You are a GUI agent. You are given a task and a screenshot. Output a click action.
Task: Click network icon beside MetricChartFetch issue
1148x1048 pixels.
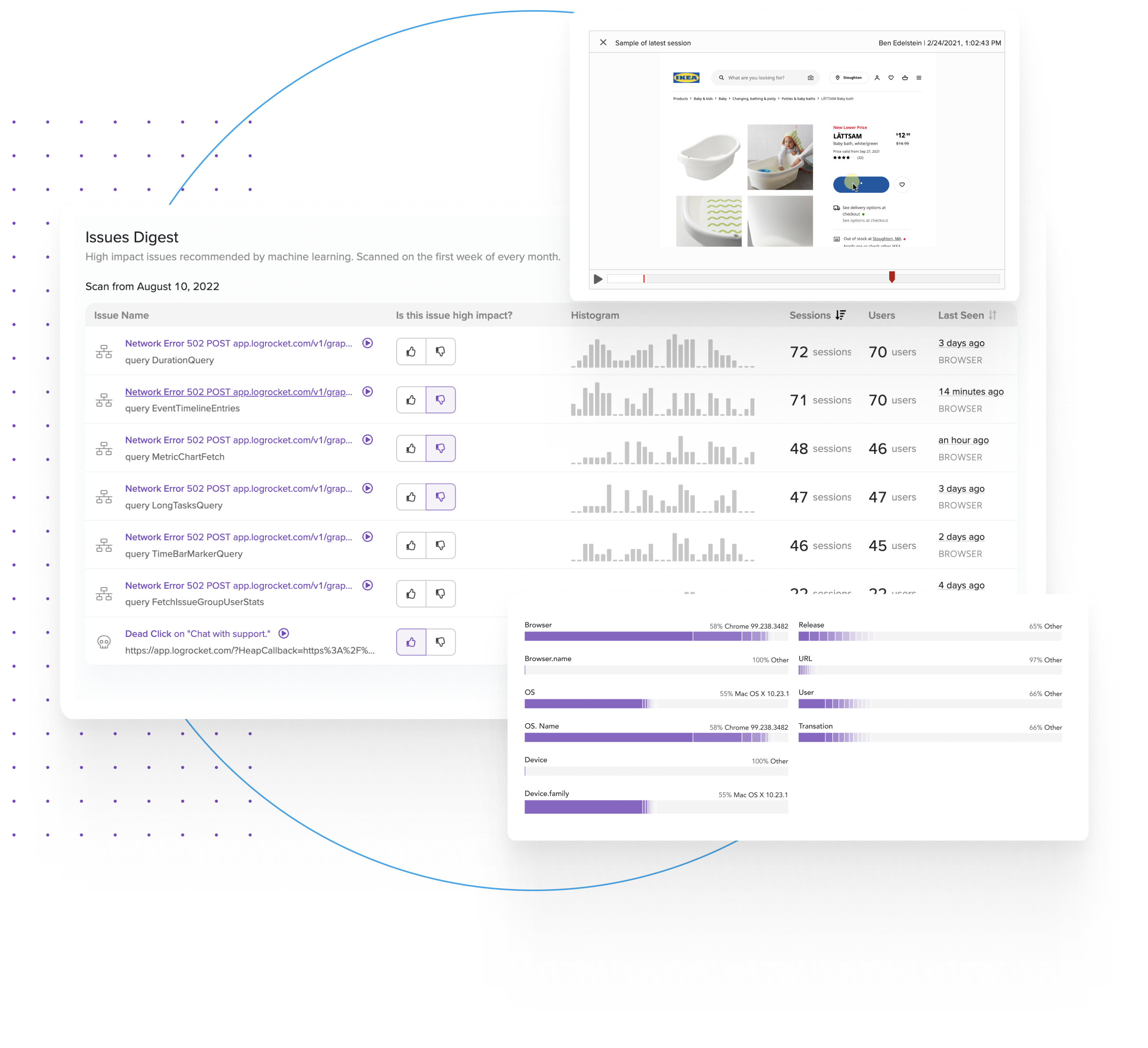(104, 448)
